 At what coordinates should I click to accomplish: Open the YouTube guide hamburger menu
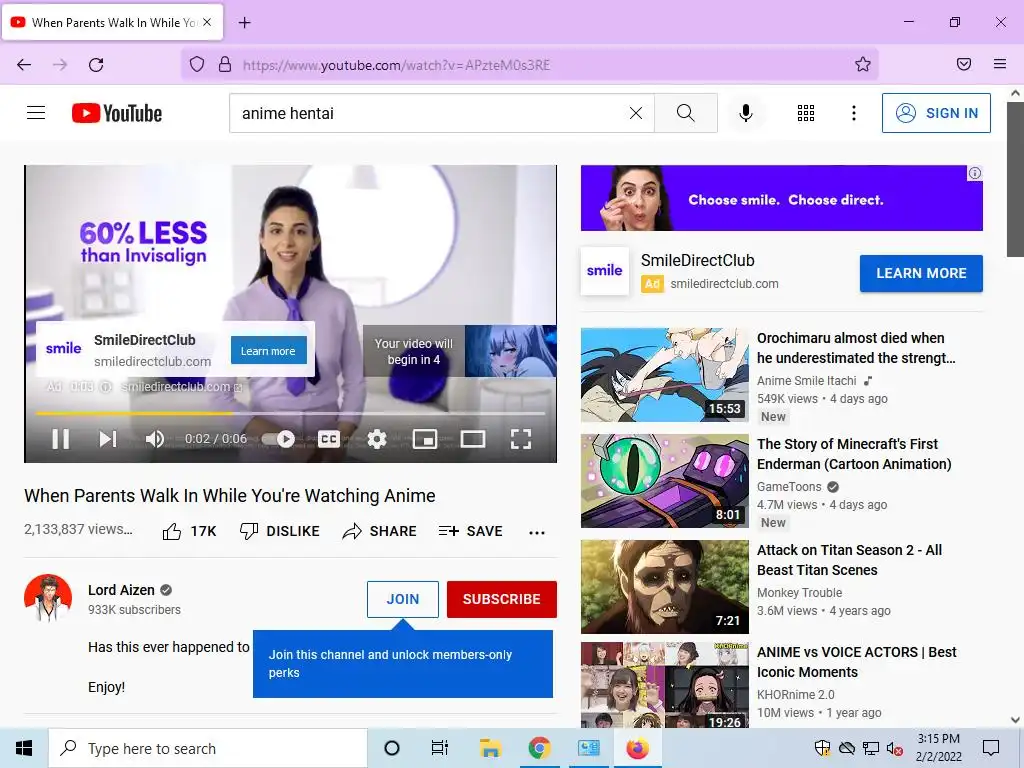(36, 113)
